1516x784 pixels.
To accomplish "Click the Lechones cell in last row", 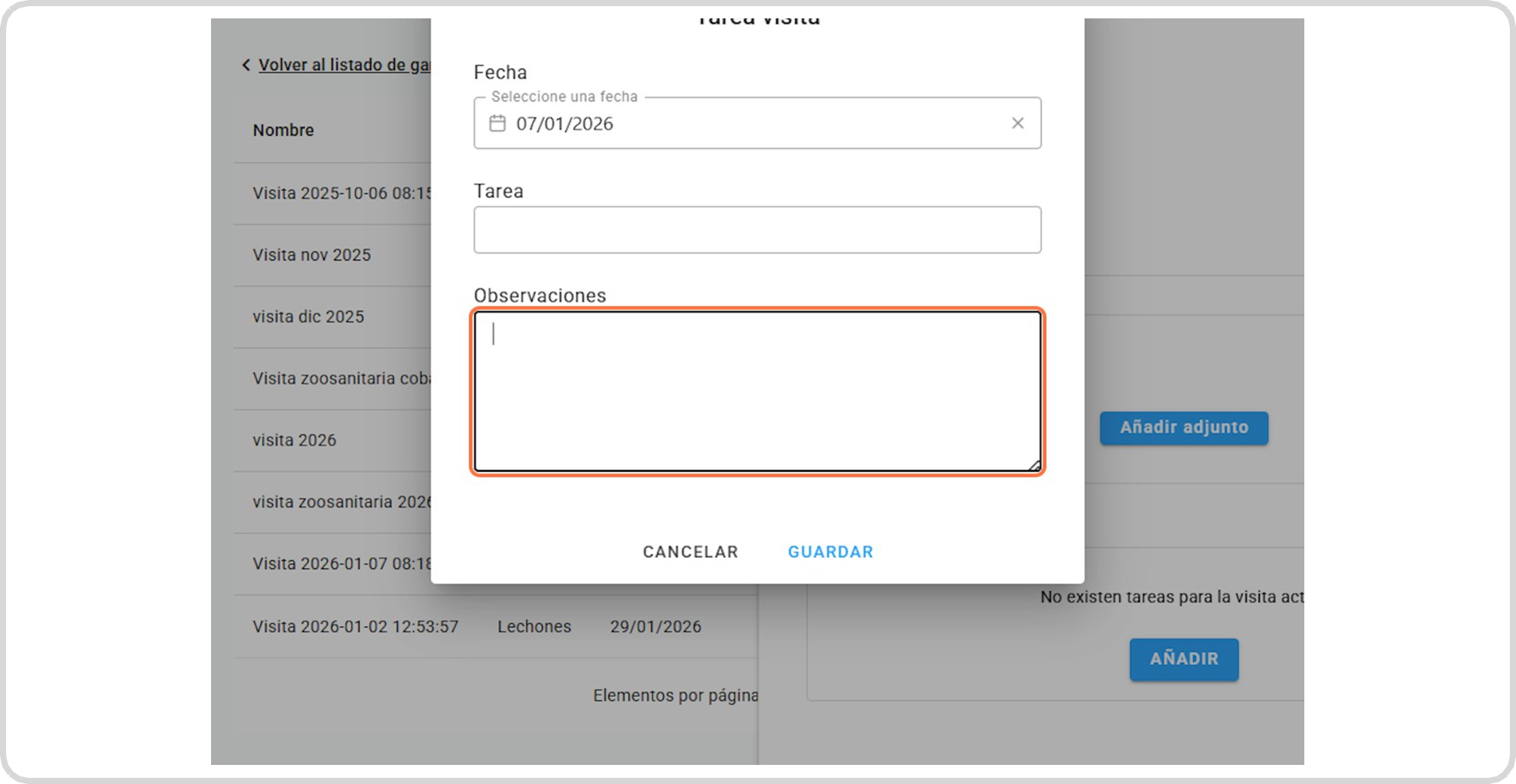I will [534, 627].
